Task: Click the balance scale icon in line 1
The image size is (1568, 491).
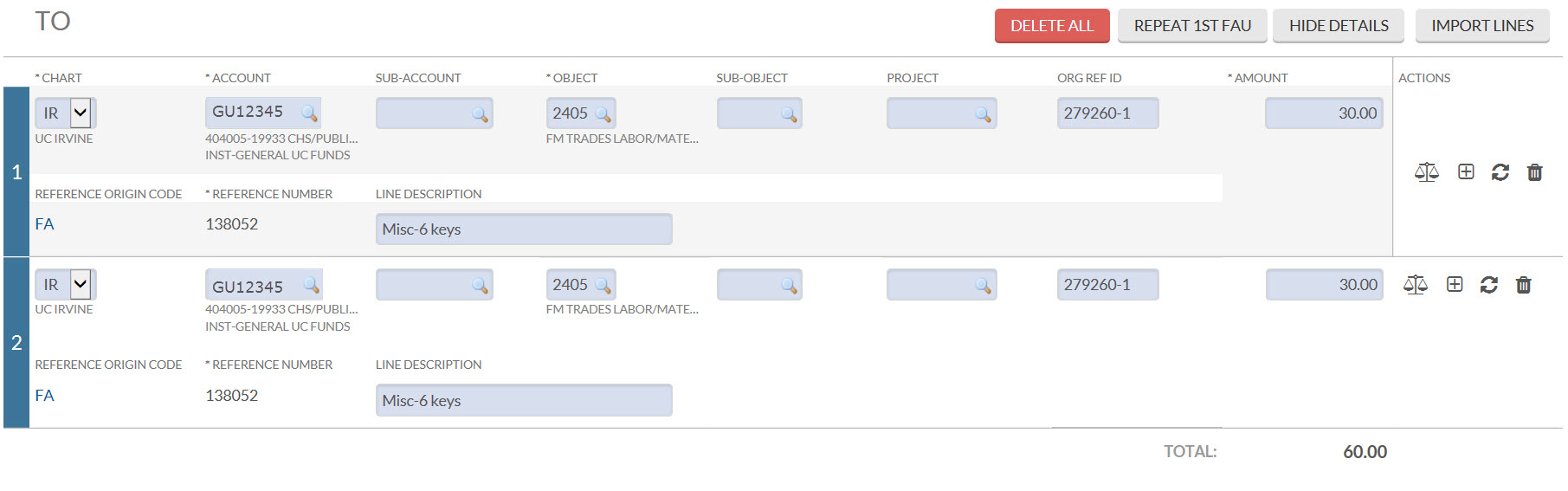Action: [x=1426, y=172]
